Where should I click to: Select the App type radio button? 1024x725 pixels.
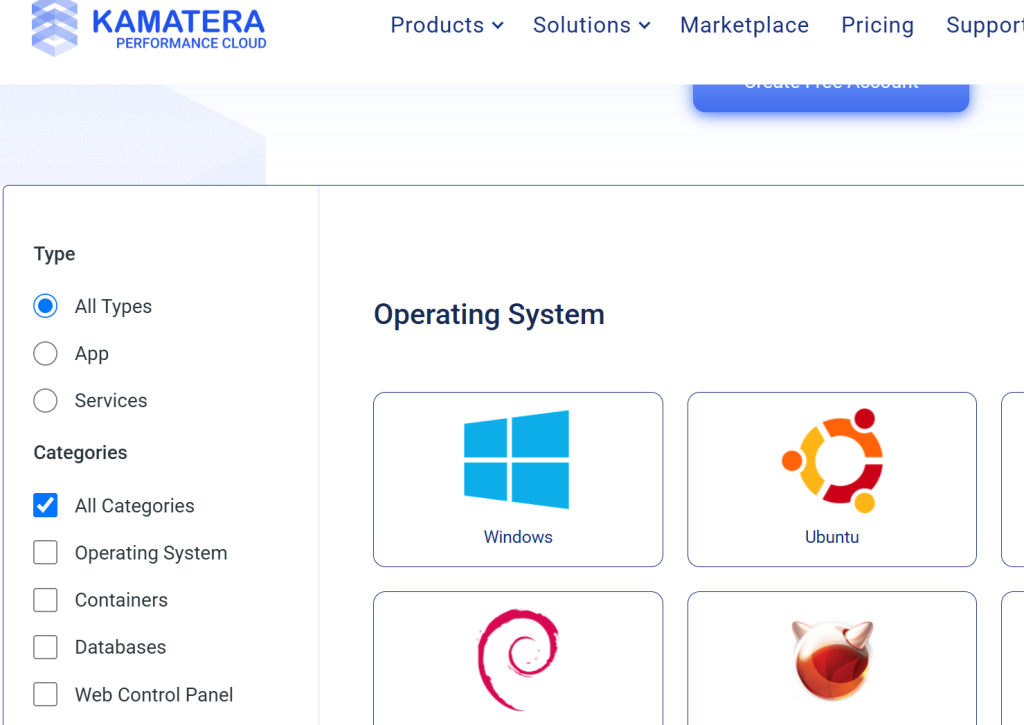coord(45,353)
